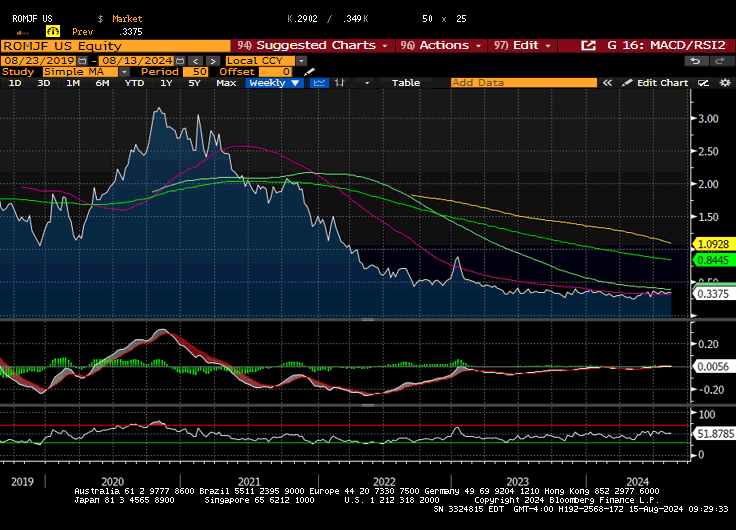Image resolution: width=736 pixels, height=530 pixels.
Task: Click the white 0.3375 last price label
Action: pos(713,294)
